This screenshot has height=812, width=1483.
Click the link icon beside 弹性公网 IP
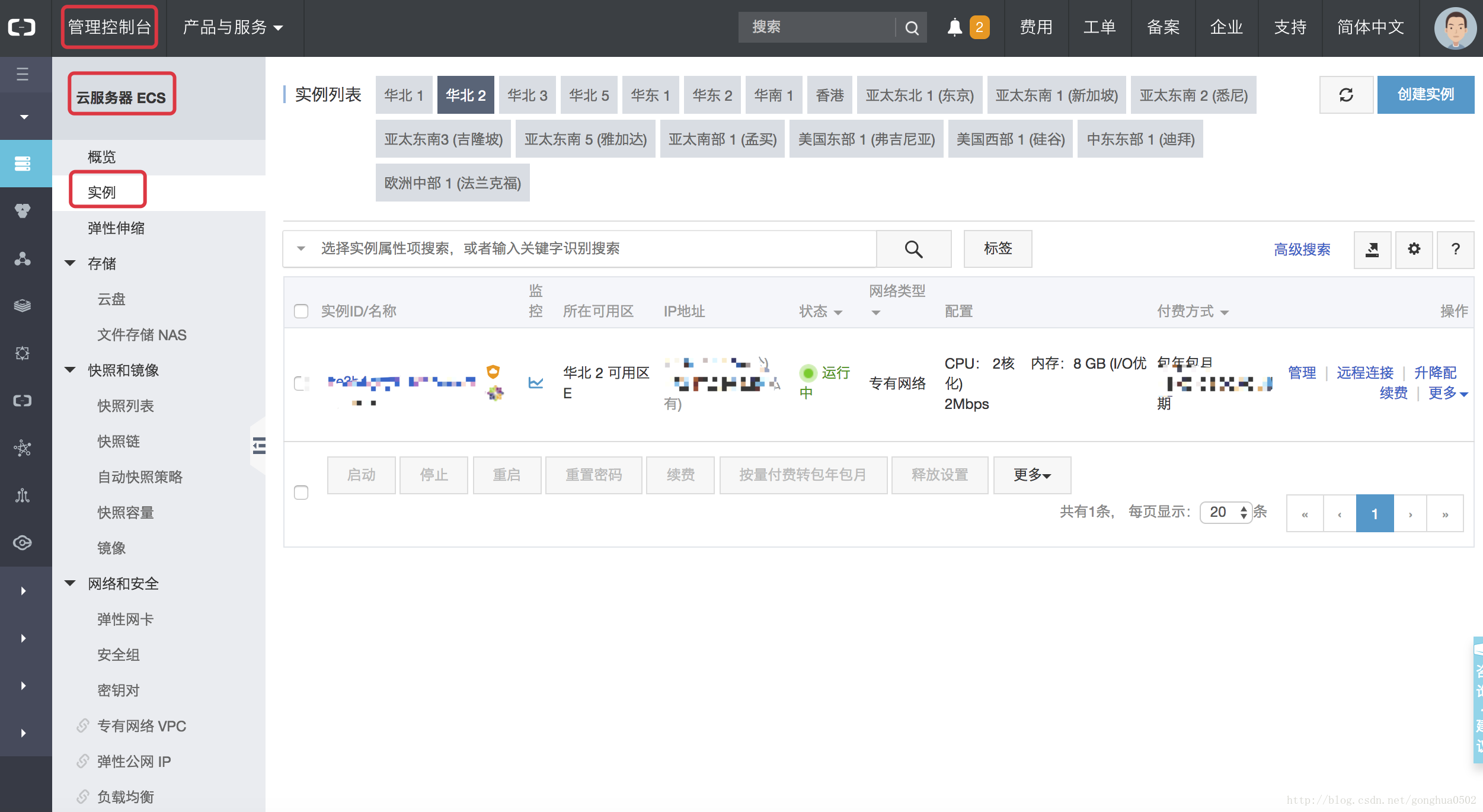83,761
